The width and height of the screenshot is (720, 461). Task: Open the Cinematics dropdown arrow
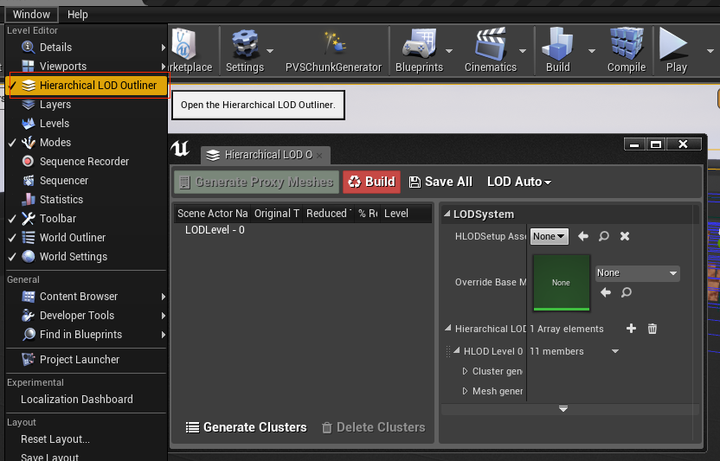[523, 51]
